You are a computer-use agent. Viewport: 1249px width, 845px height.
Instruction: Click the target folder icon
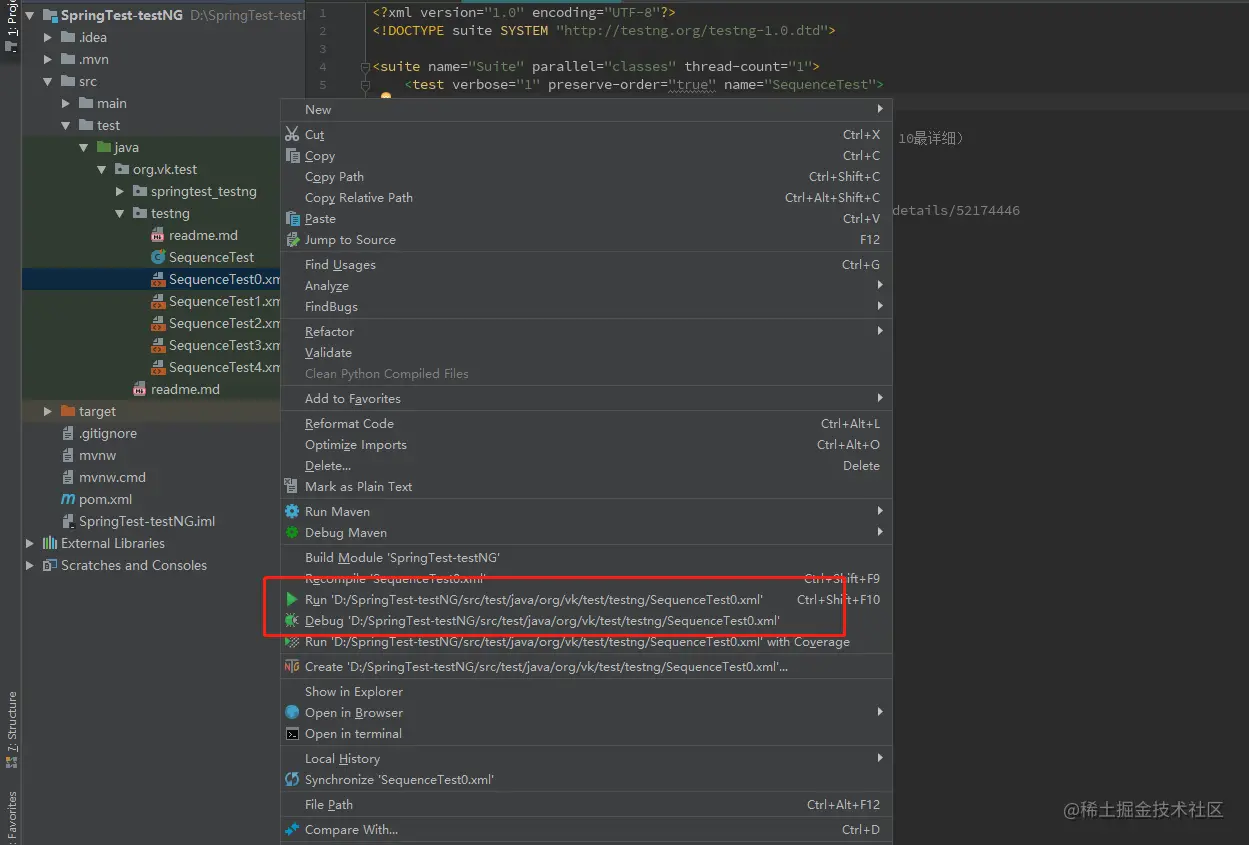coord(68,411)
